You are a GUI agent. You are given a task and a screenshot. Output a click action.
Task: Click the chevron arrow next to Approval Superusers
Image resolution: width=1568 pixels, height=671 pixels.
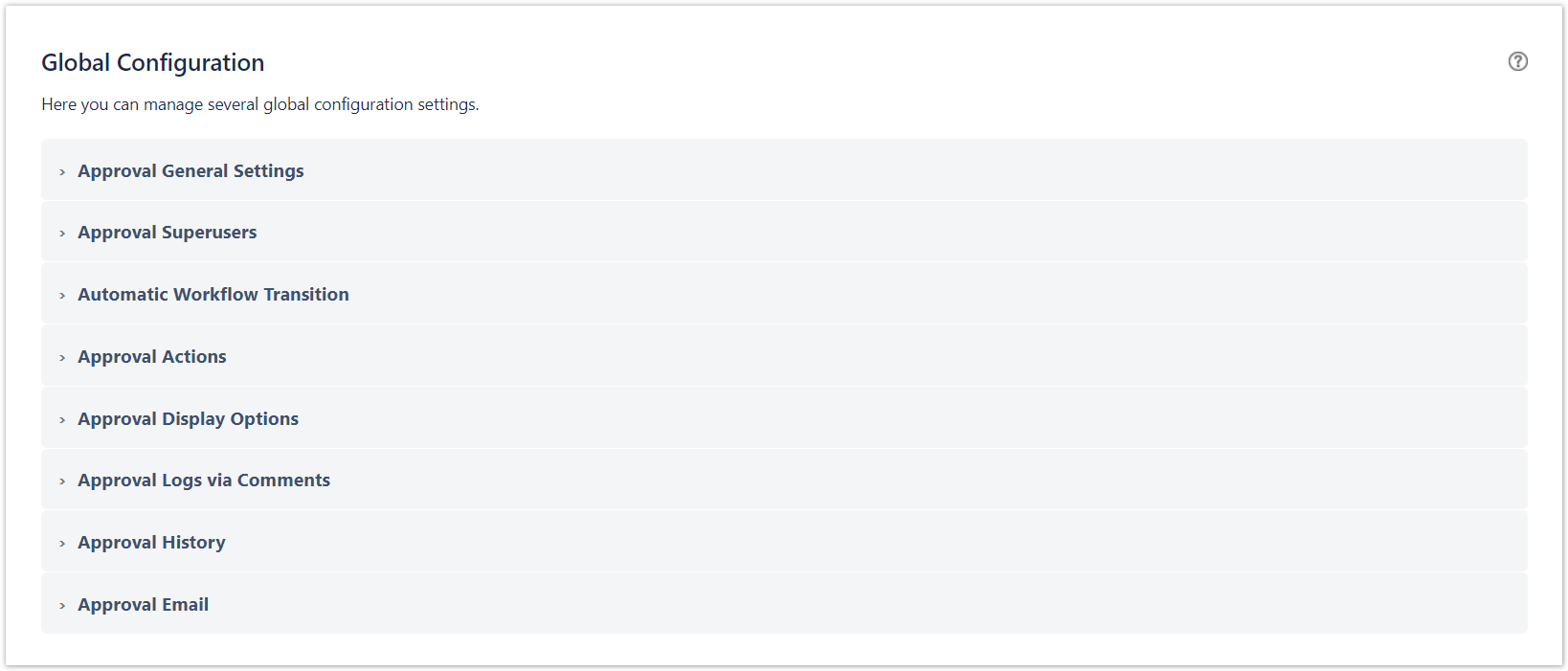pos(62,234)
